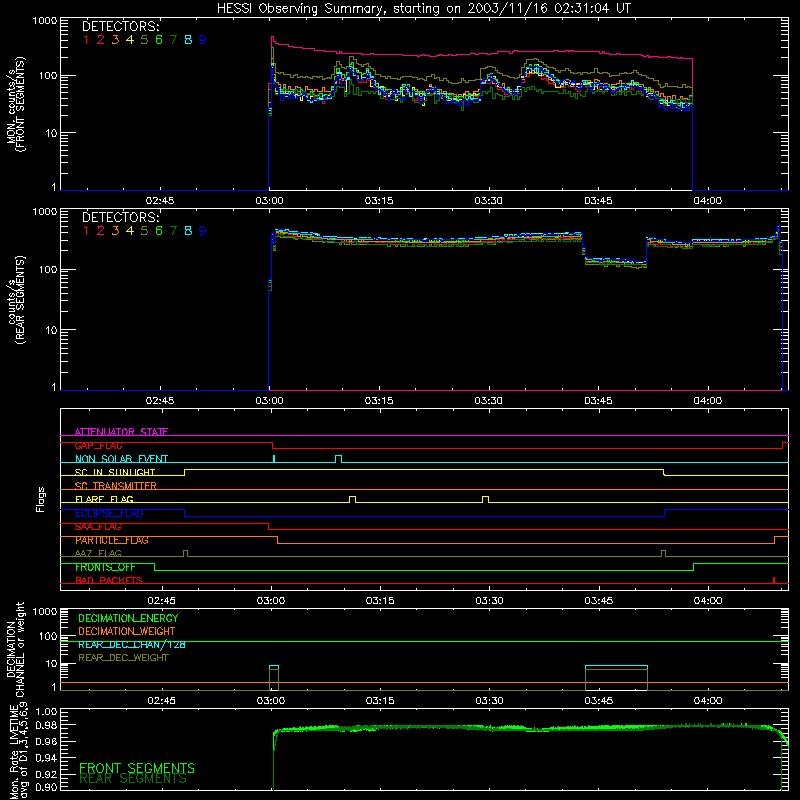Pick detector 1 in rear segments legend
800x800 pixels.
(86, 231)
